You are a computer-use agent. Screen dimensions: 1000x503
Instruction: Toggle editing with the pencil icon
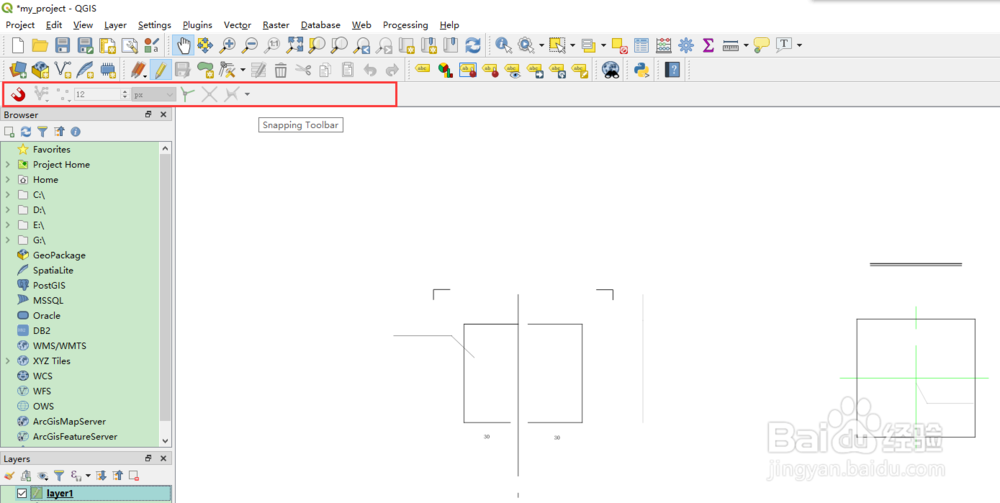pos(161,69)
